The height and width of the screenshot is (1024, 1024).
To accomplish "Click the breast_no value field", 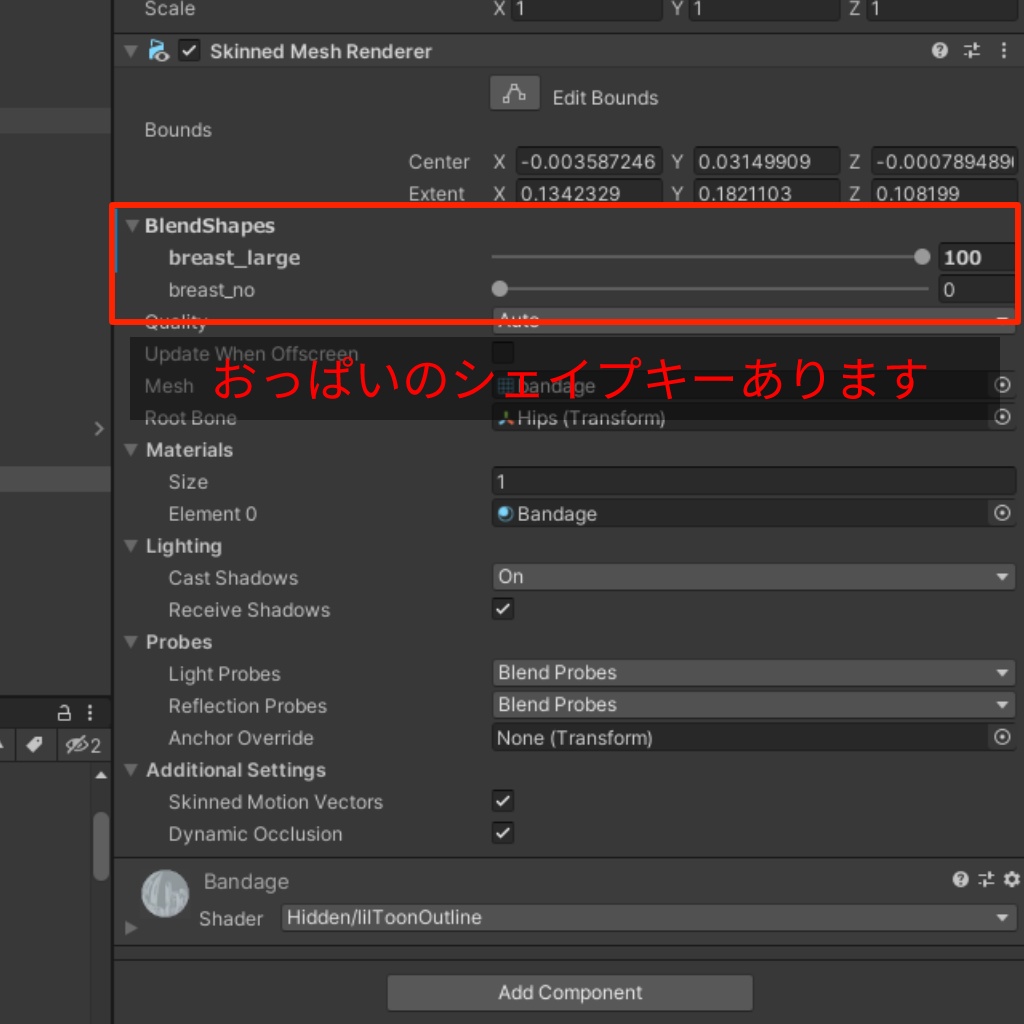I will (x=976, y=289).
